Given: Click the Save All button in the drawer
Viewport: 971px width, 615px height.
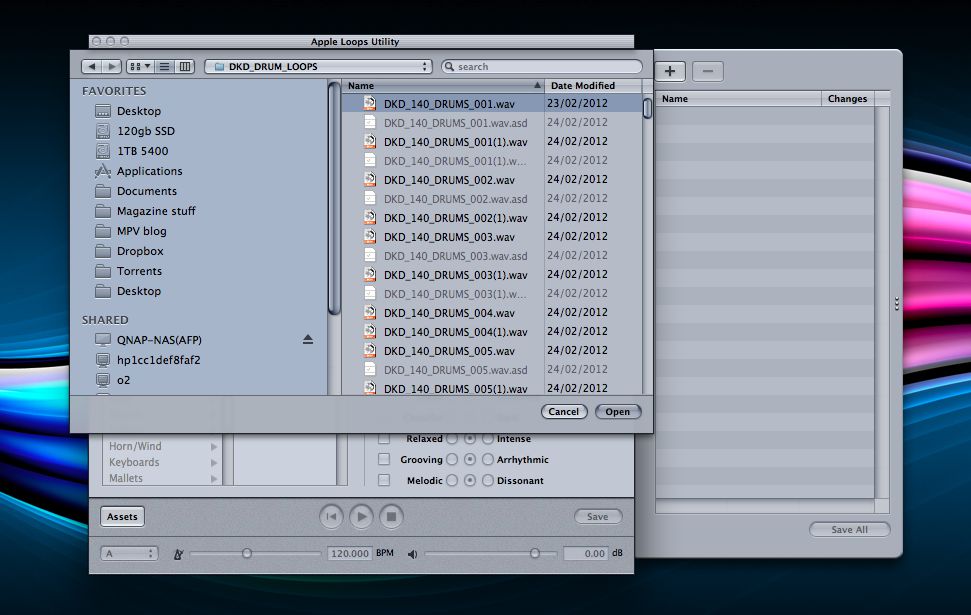Looking at the screenshot, I should click(849, 530).
